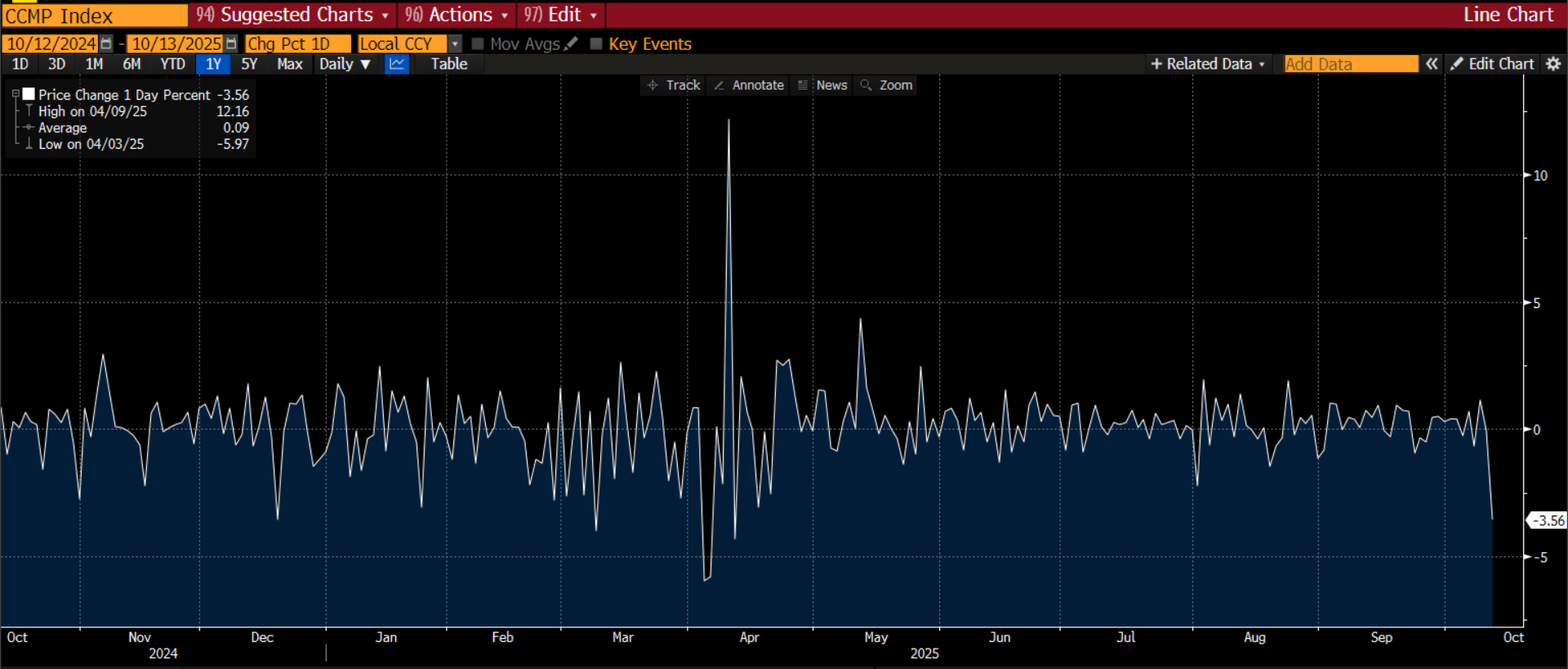This screenshot has width=1568, height=669.
Task: Open the Daily periodicity dropdown
Action: click(345, 65)
